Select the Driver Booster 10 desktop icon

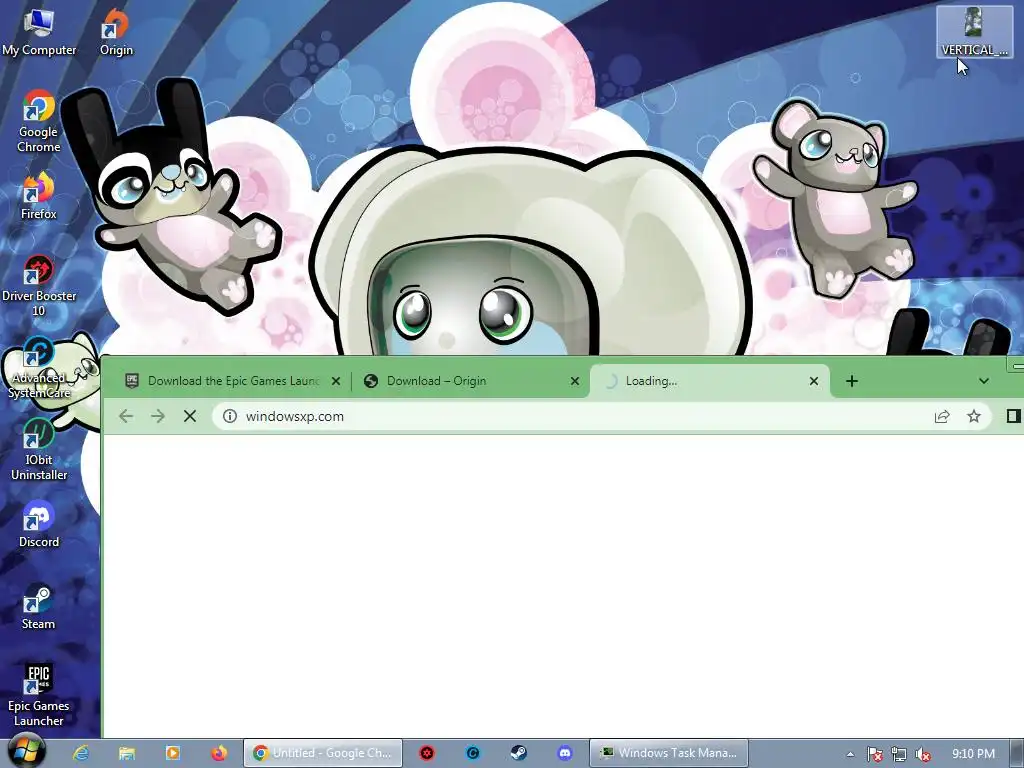point(39,286)
